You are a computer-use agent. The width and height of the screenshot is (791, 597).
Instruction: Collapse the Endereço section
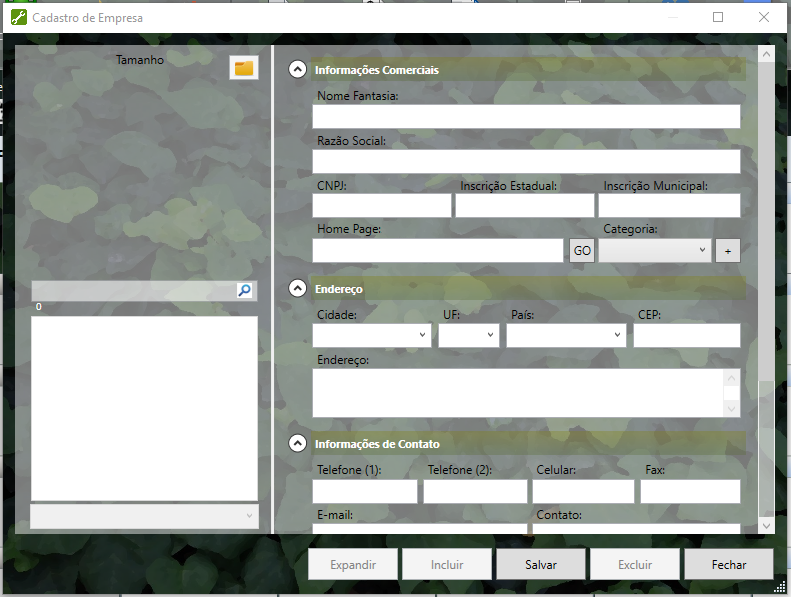tap(297, 288)
